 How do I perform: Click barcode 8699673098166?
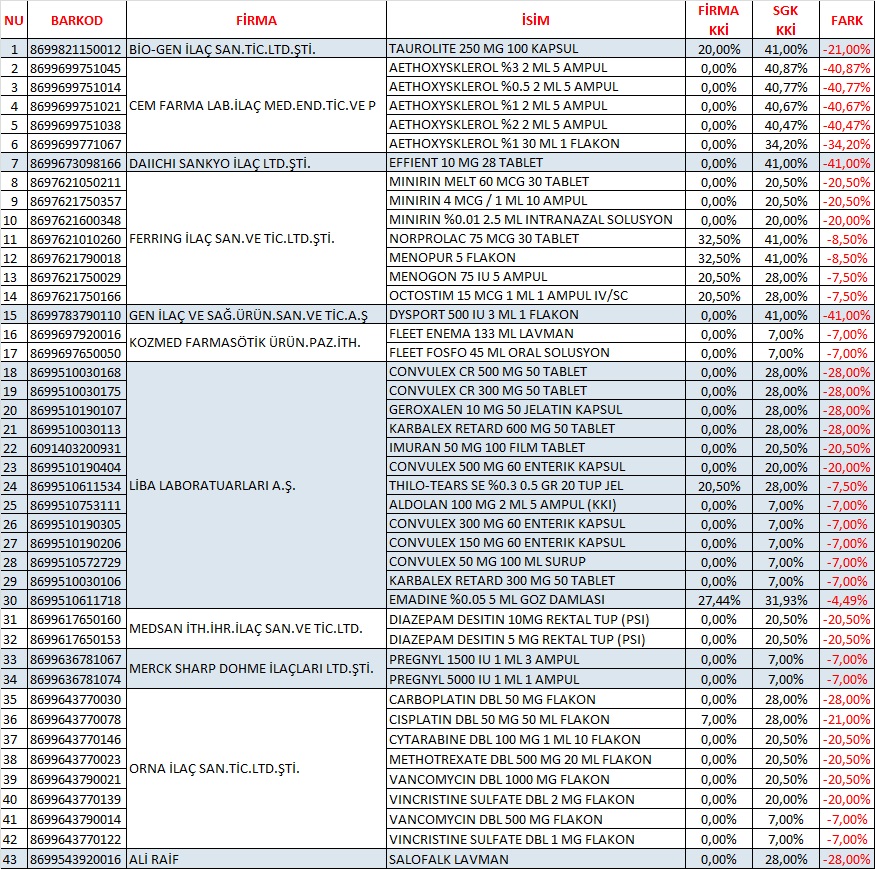tap(76, 164)
